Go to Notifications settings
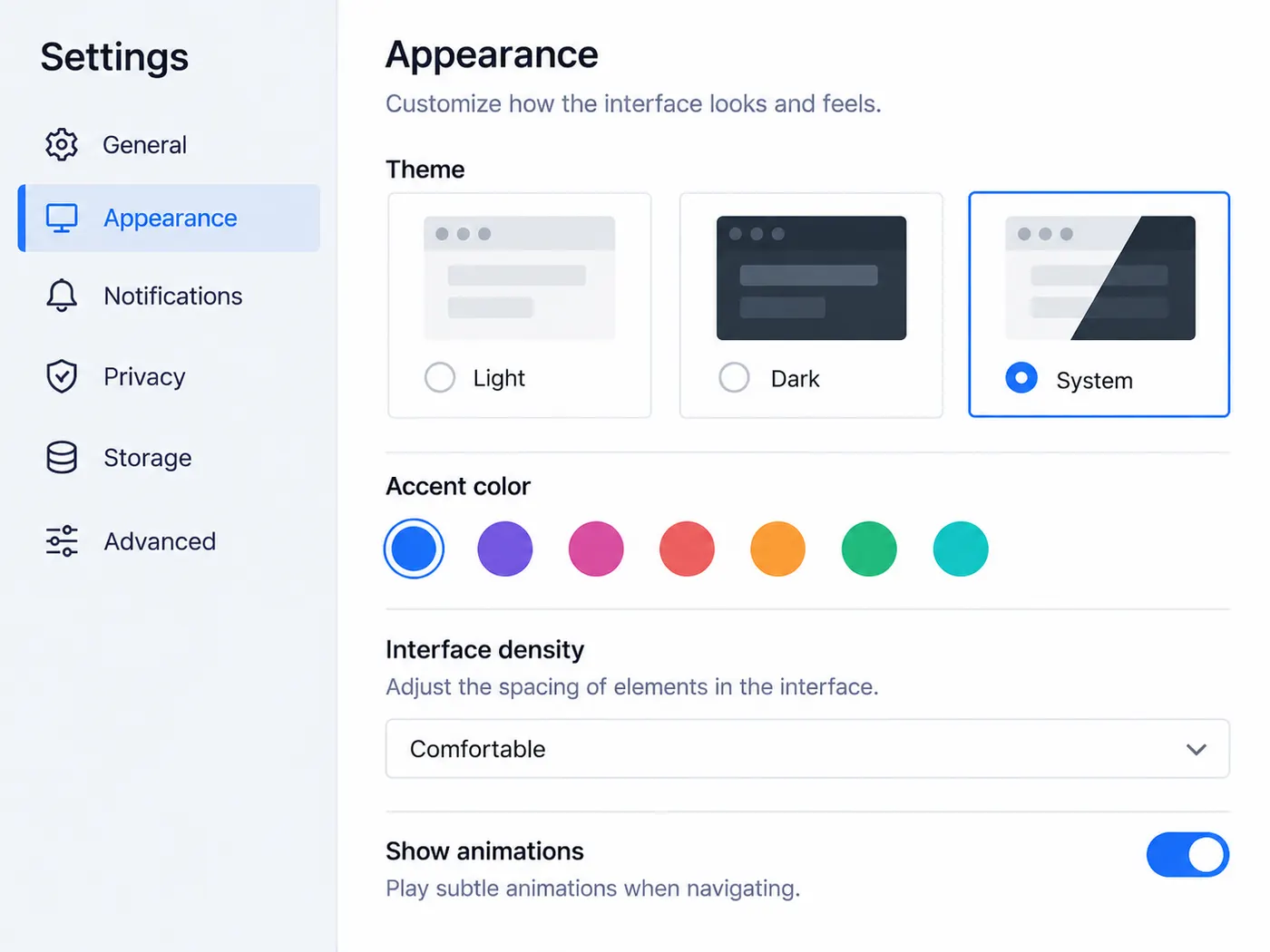 point(169,296)
